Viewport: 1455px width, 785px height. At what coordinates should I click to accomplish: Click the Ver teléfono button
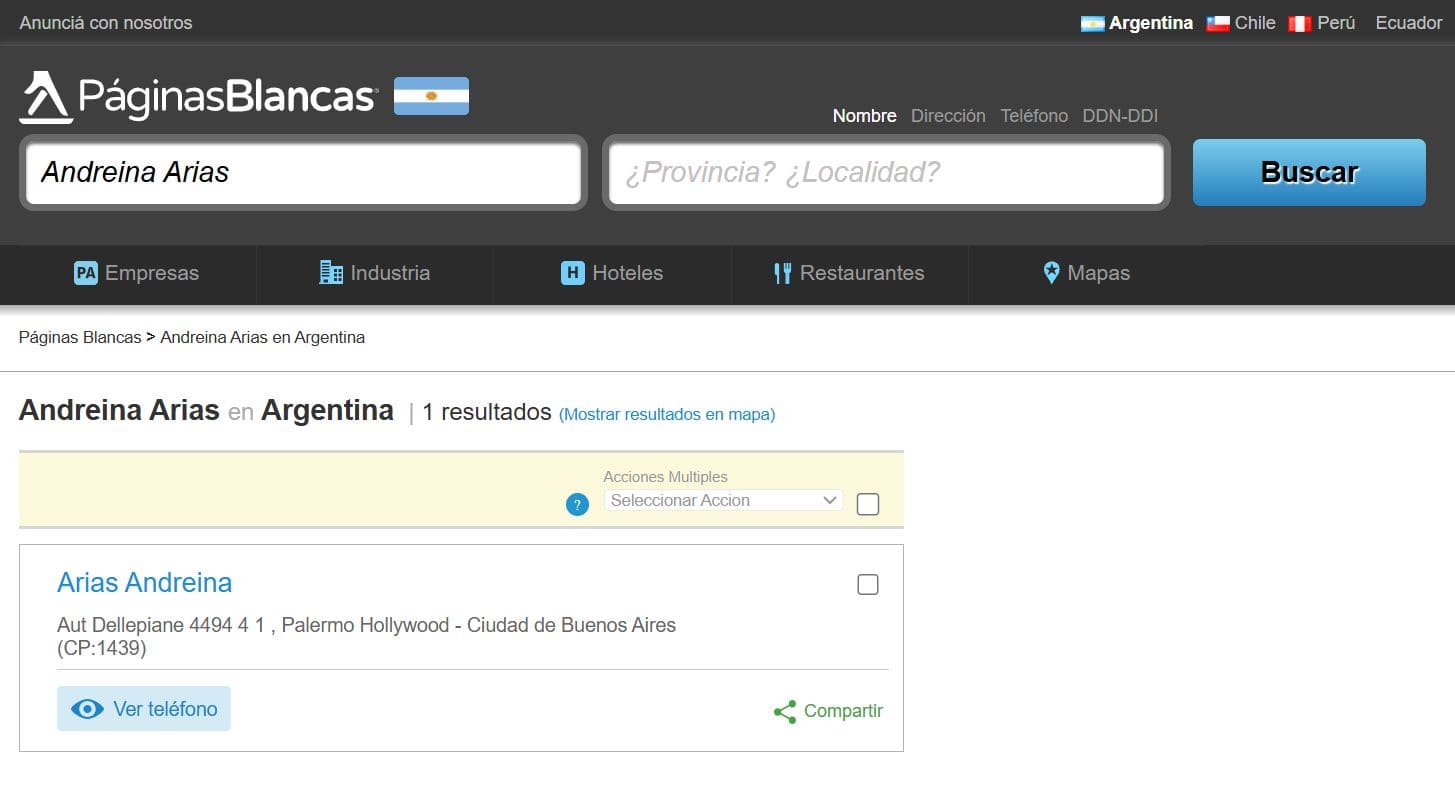coord(144,709)
